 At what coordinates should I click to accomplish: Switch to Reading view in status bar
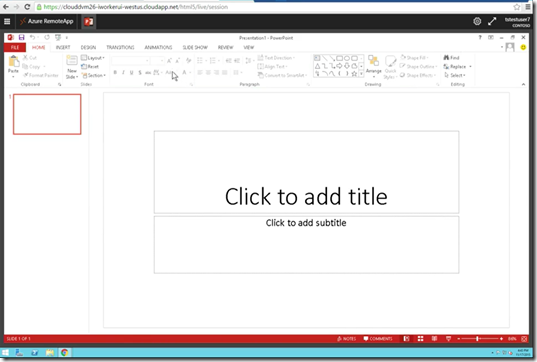[x=434, y=339]
